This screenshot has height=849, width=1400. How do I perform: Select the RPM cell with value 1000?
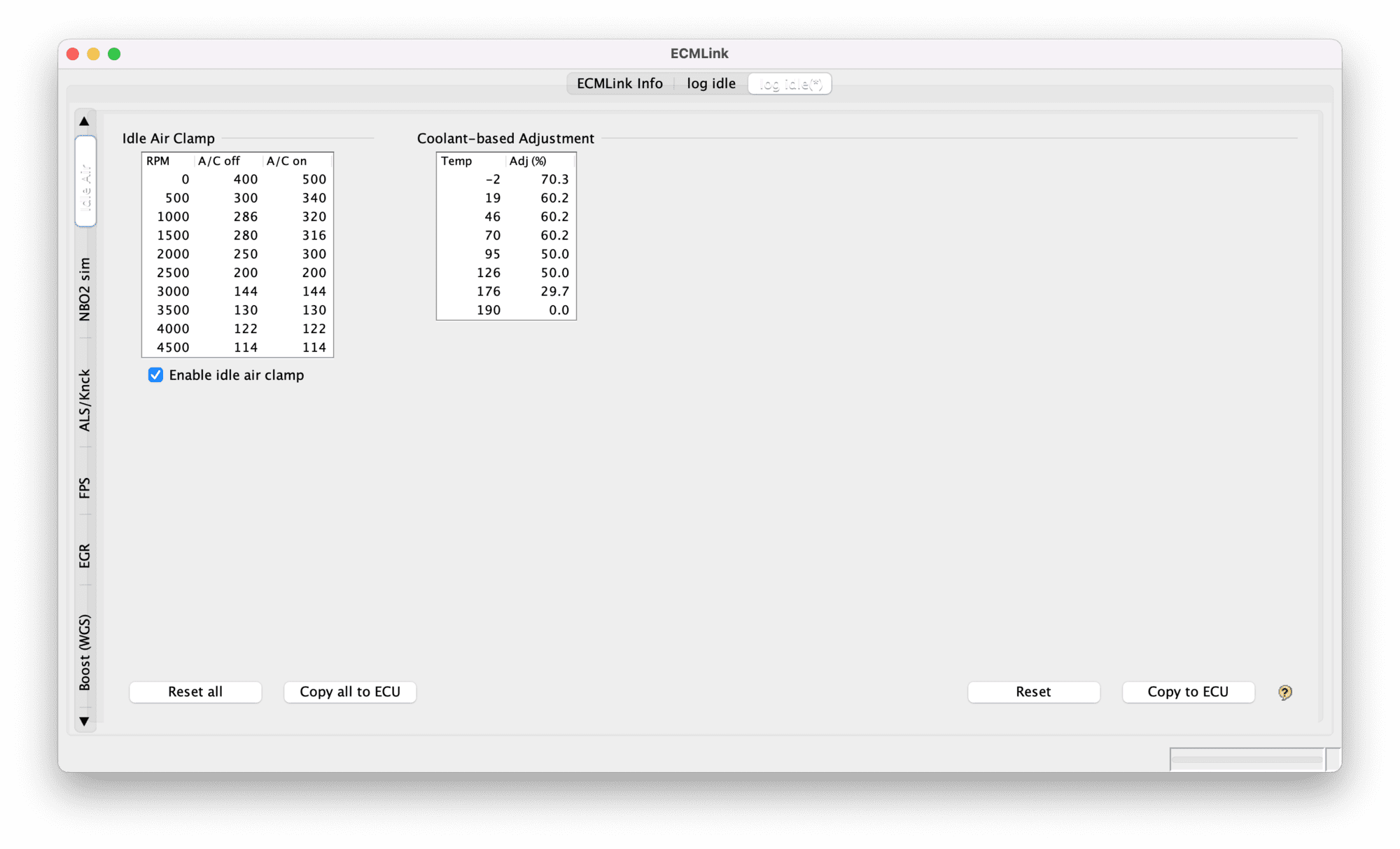tap(168, 216)
